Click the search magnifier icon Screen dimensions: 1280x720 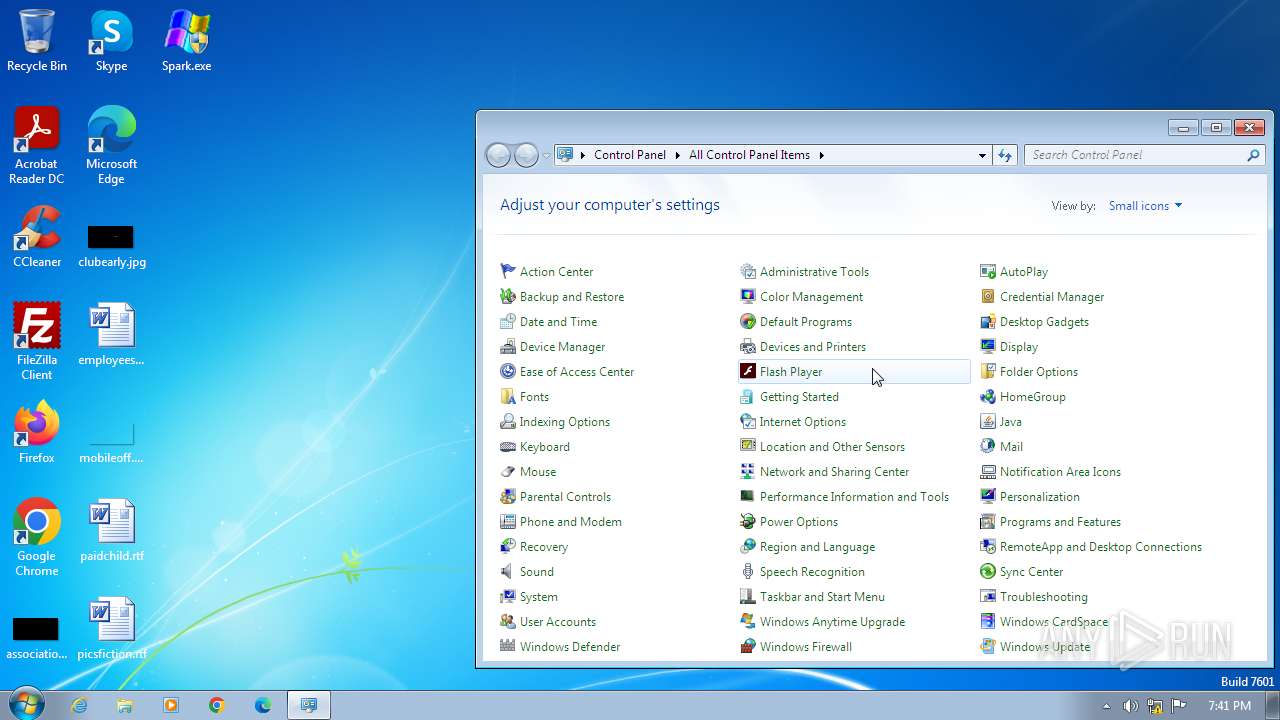(x=1253, y=155)
